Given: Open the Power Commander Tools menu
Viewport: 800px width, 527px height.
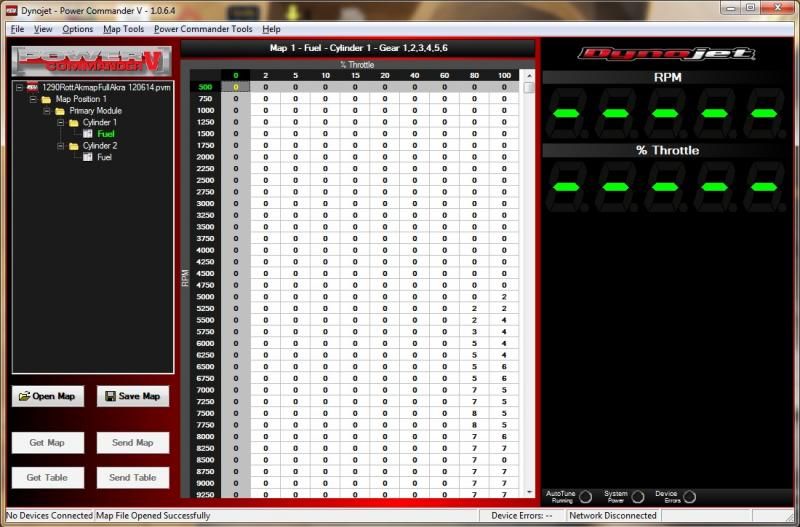Looking at the screenshot, I should pyautogui.click(x=203, y=29).
